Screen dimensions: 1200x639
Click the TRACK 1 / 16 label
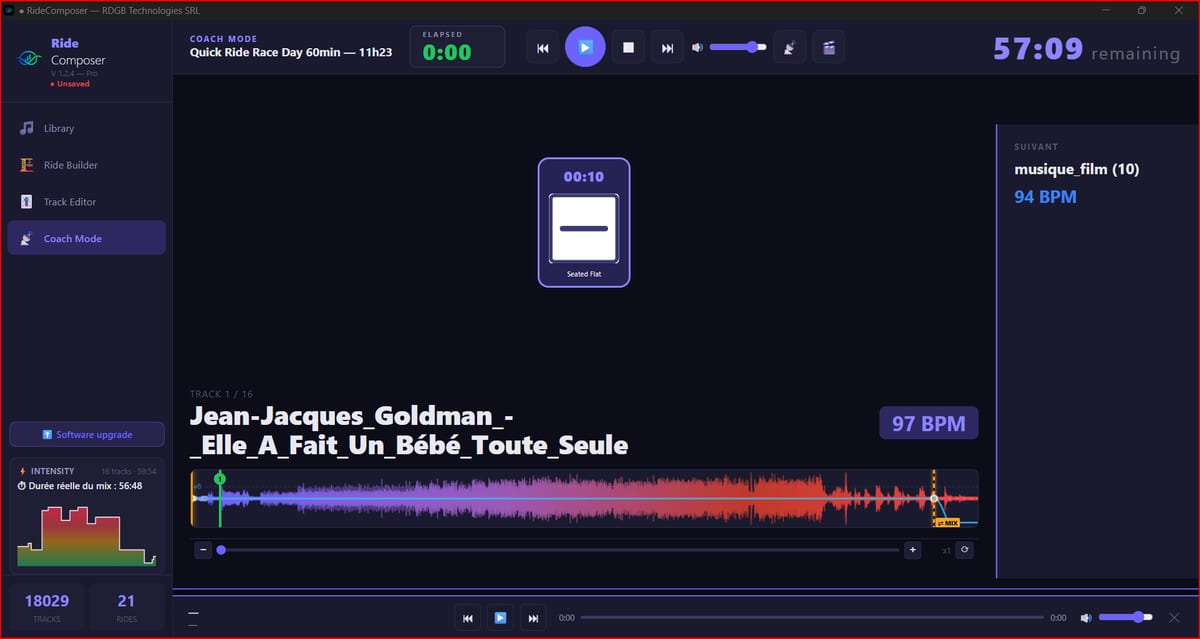(221, 394)
